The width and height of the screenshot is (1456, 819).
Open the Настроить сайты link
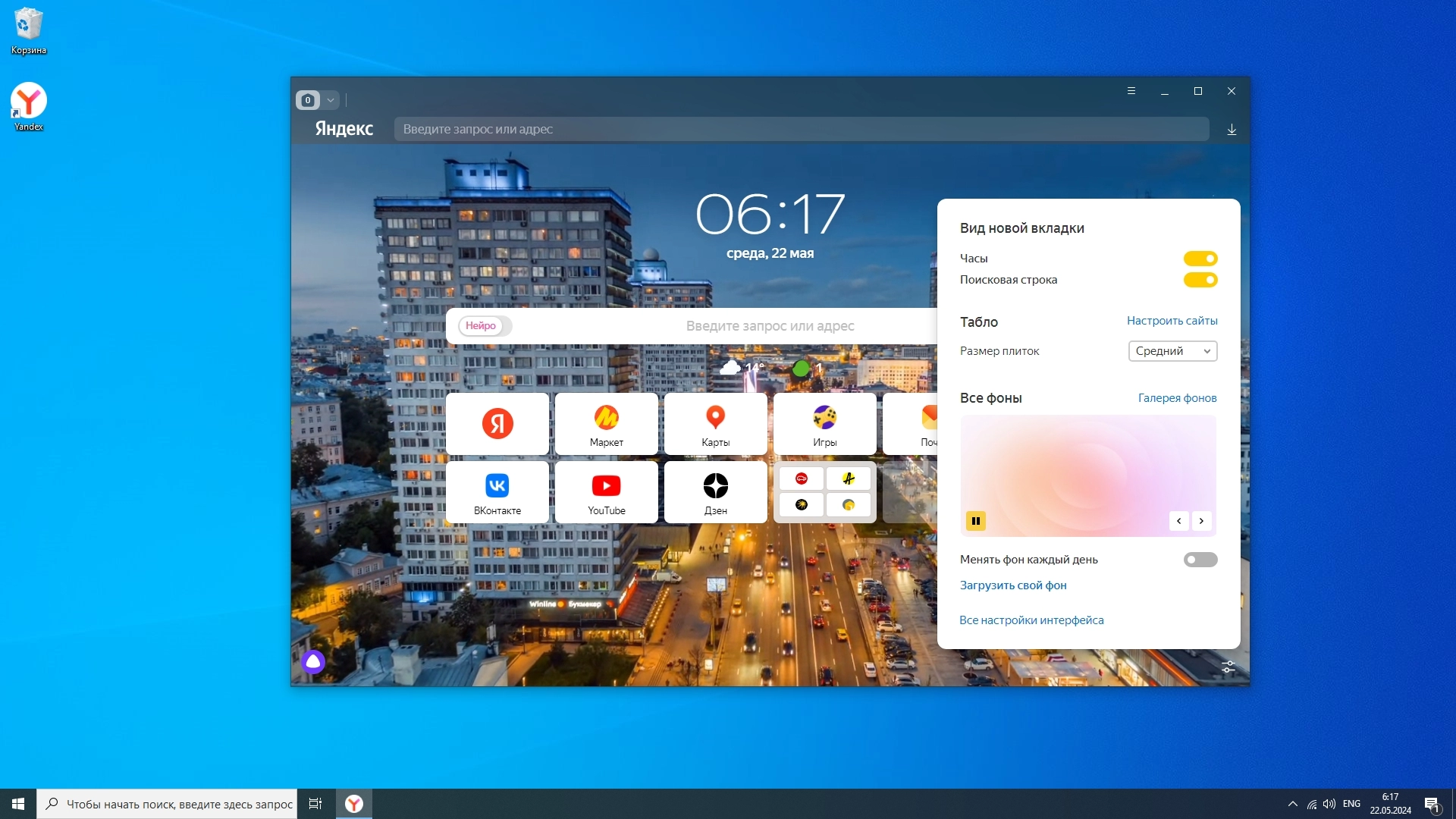[1172, 321]
